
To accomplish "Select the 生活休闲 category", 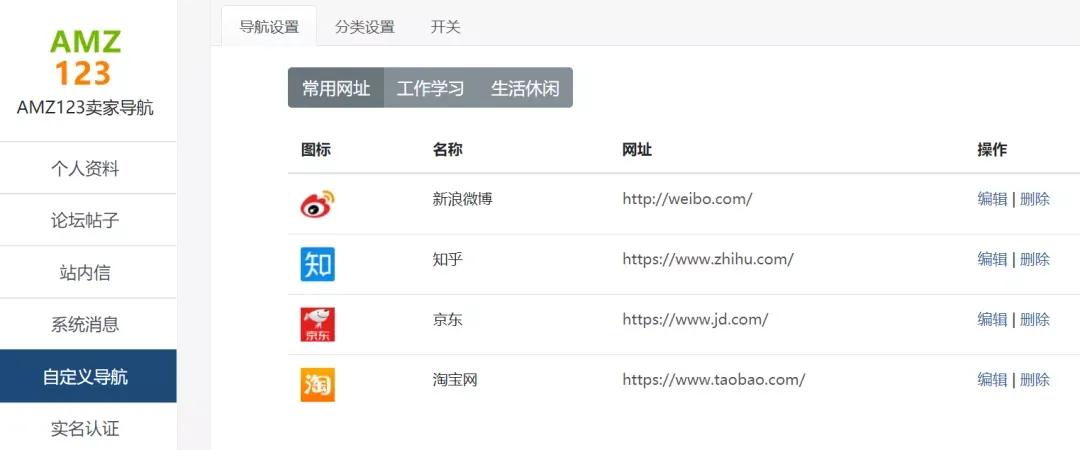I will coord(525,88).
